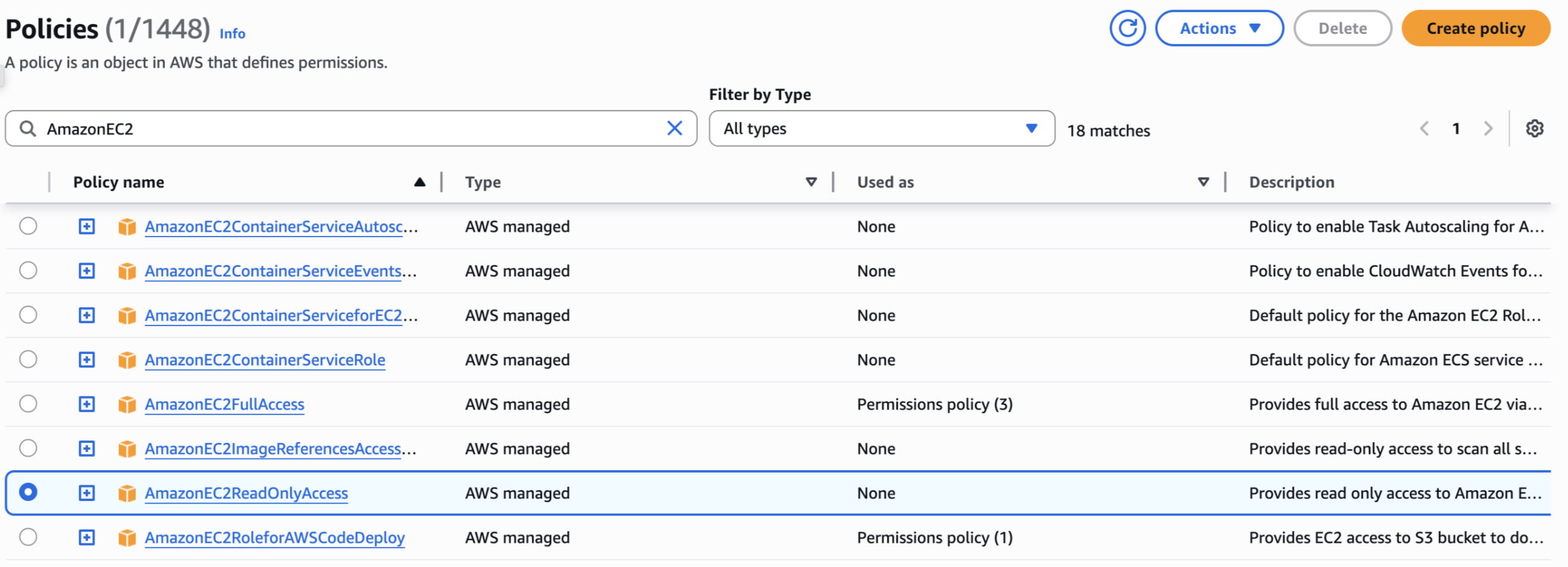This screenshot has height=567, width=1568.
Task: Click the AmazonEC2FullAccess policy cube icon
Action: (x=126, y=404)
